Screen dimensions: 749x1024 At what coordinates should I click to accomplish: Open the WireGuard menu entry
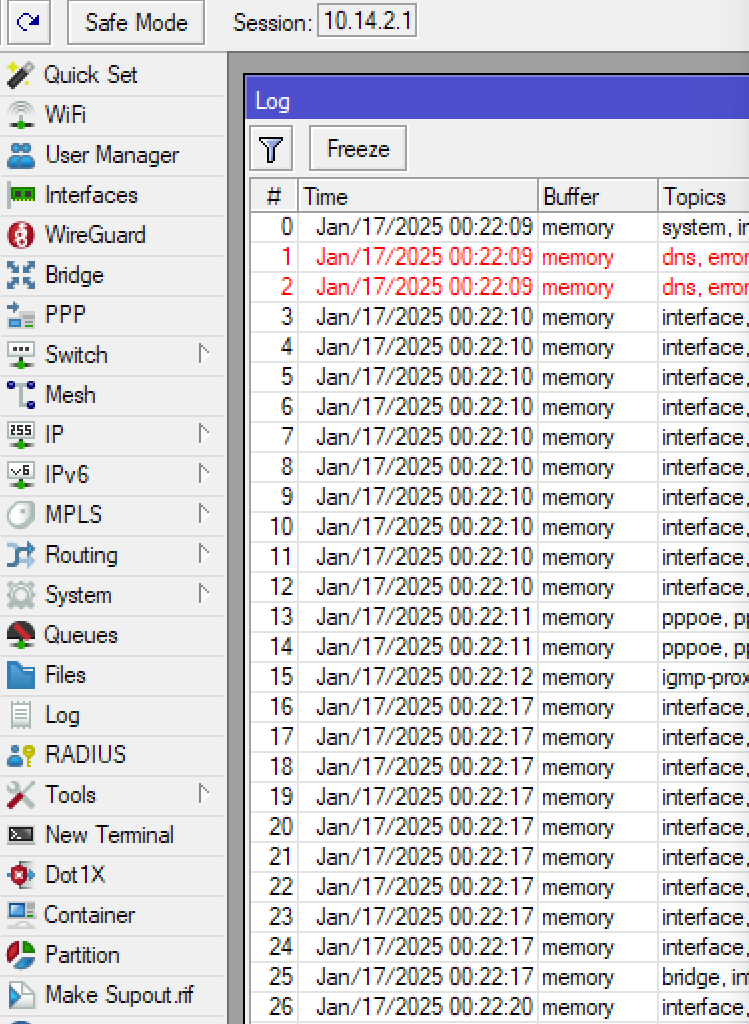pos(112,235)
